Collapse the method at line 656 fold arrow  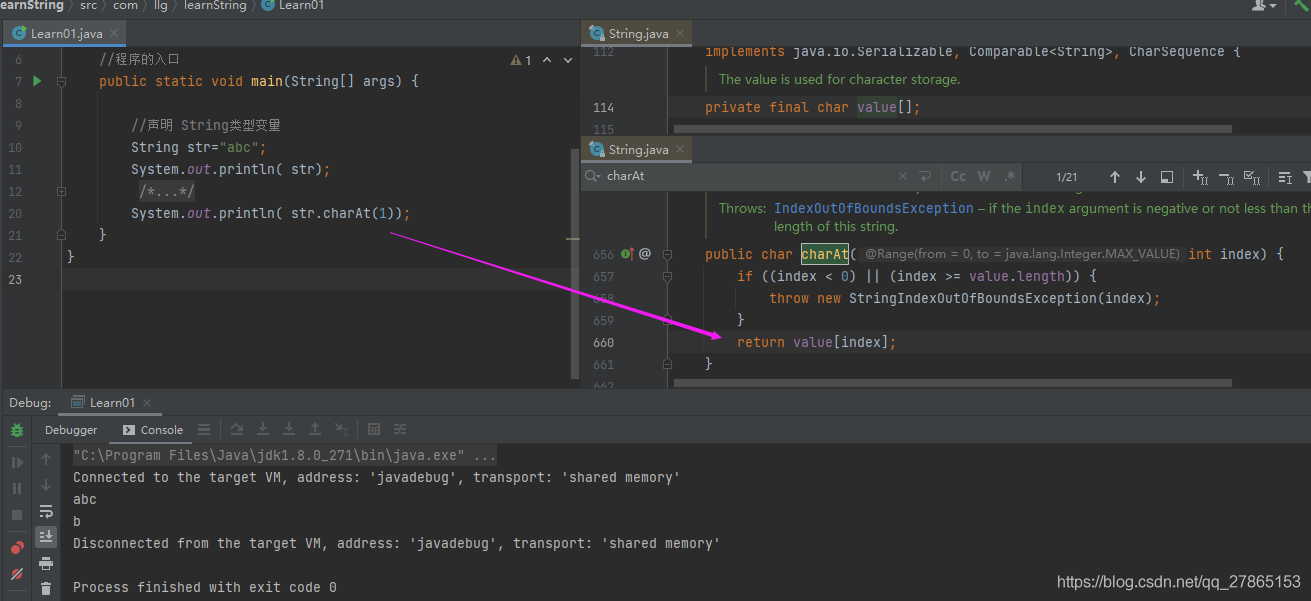tap(667, 253)
